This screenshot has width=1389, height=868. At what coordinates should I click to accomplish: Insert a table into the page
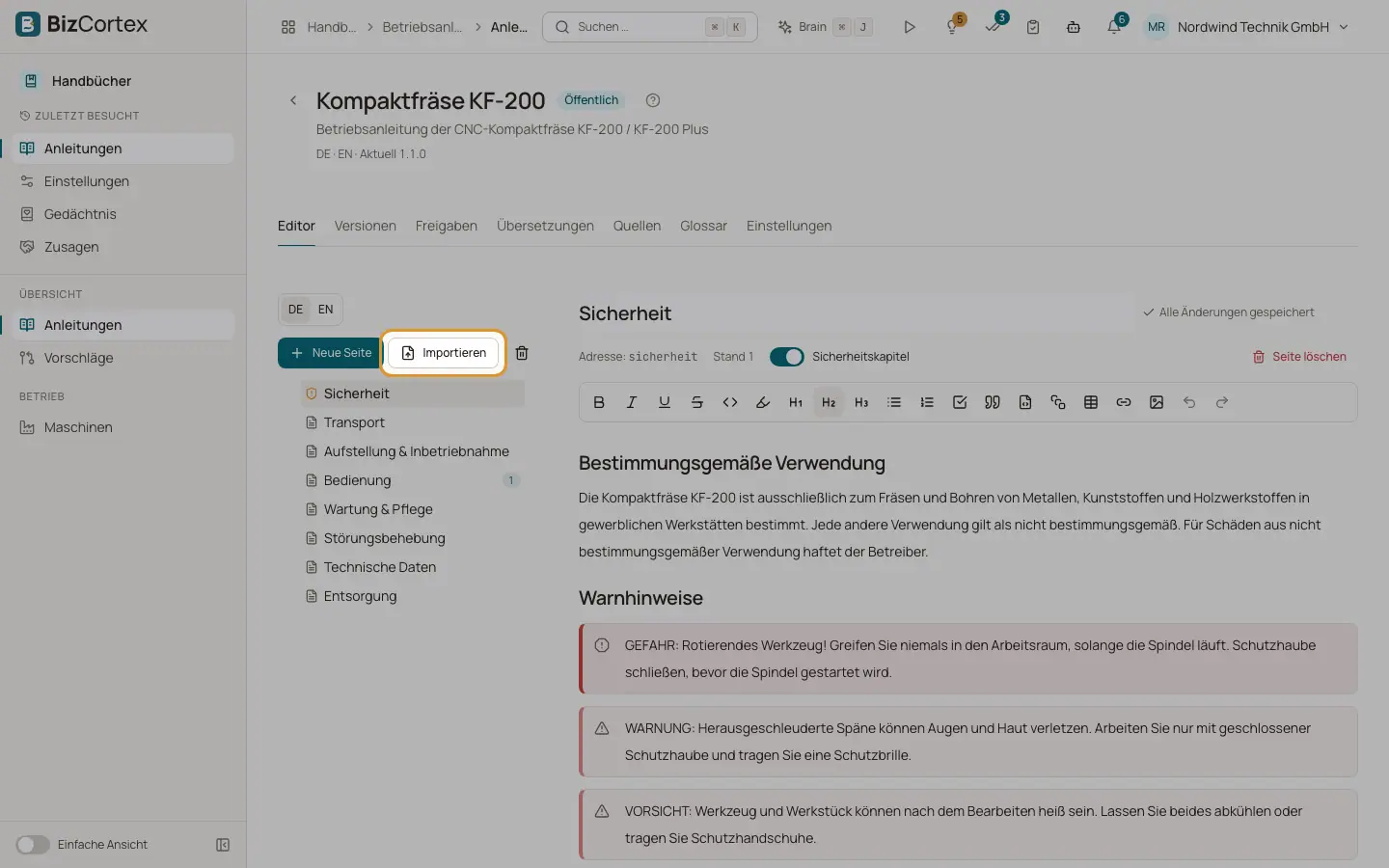(x=1091, y=402)
